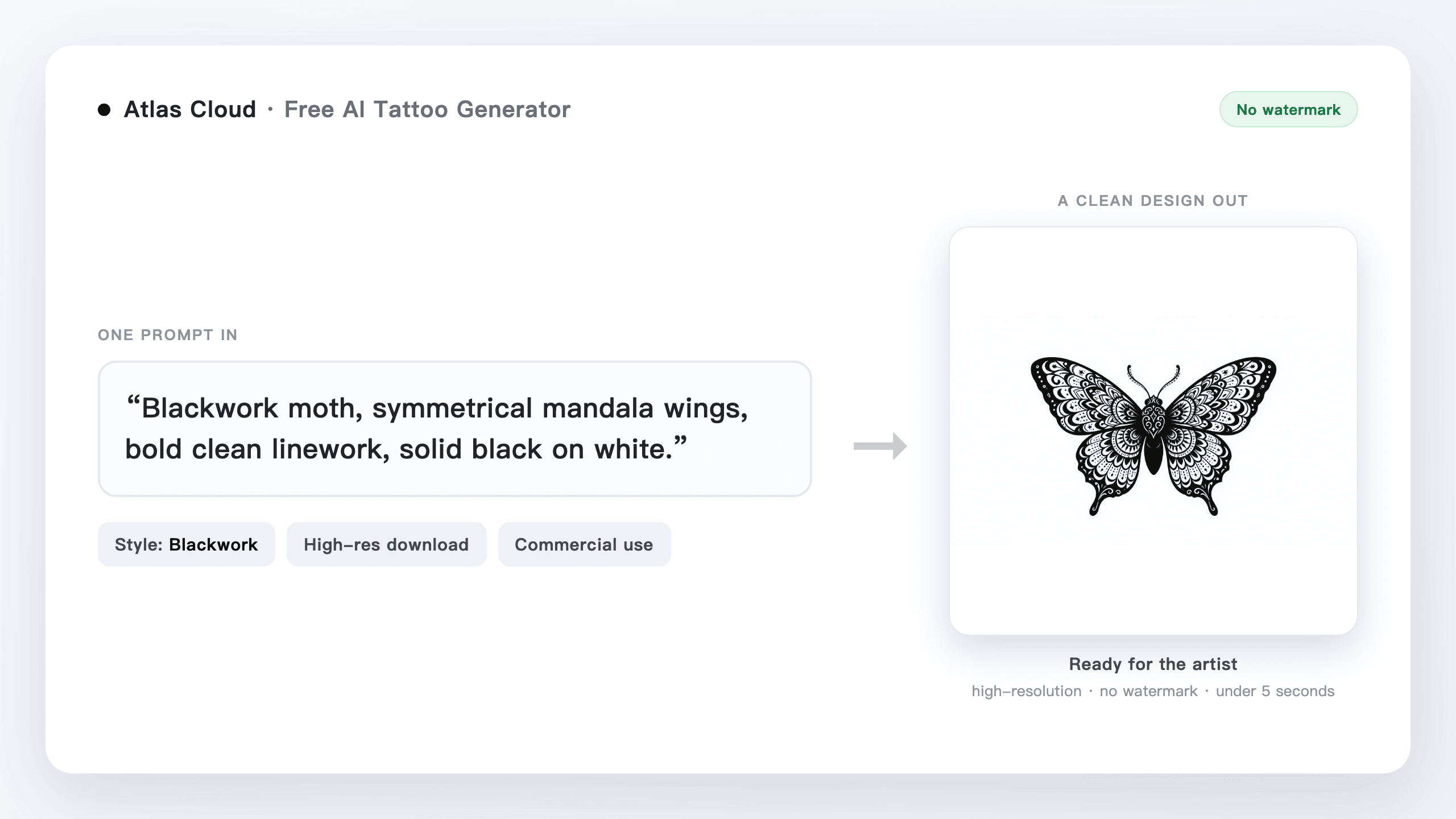Focus the Blackwork moth prompt box
Viewport: 1456px width, 819px height.
[x=454, y=429]
